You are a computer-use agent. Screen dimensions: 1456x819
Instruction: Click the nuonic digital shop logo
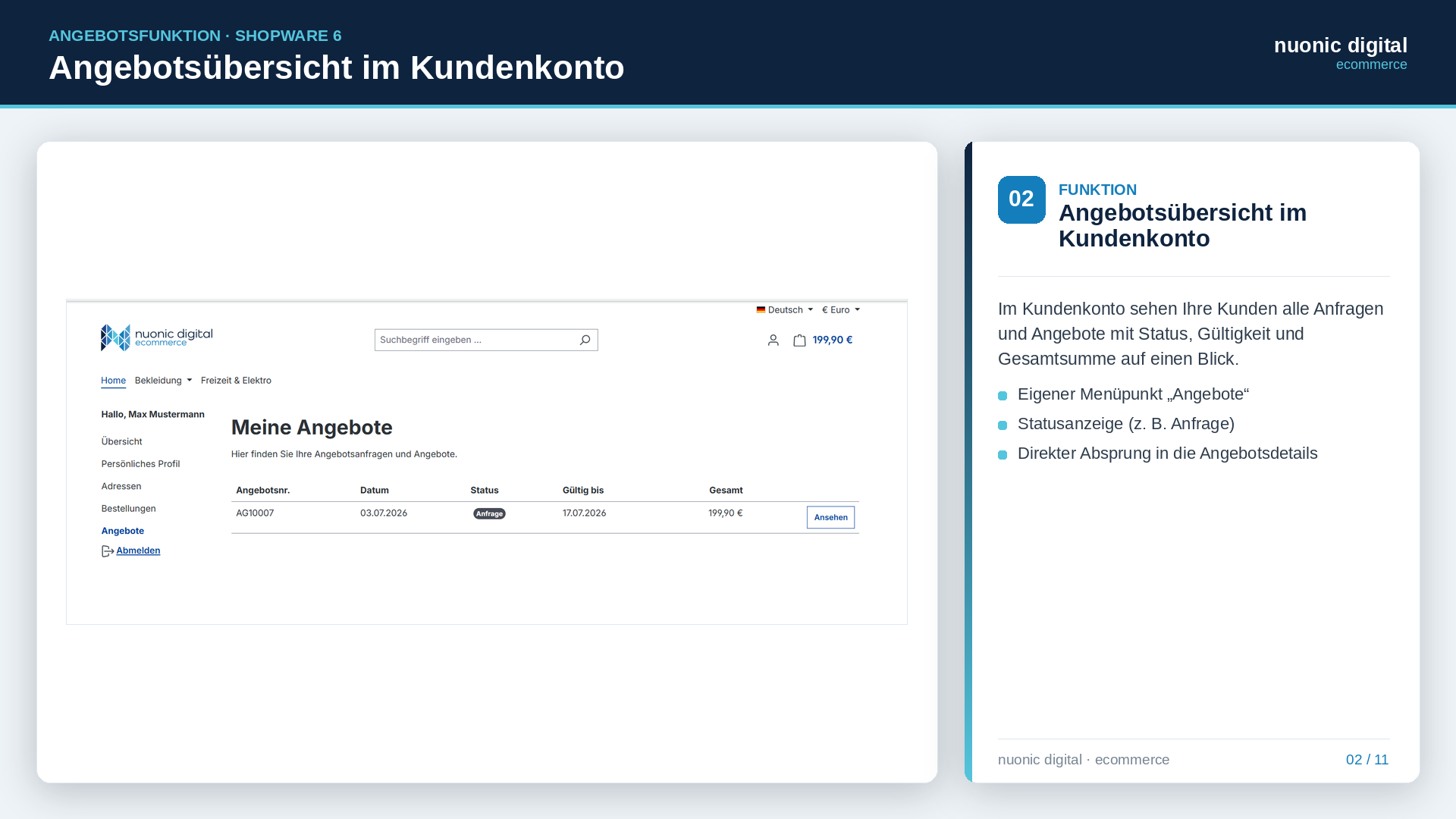[x=156, y=337]
